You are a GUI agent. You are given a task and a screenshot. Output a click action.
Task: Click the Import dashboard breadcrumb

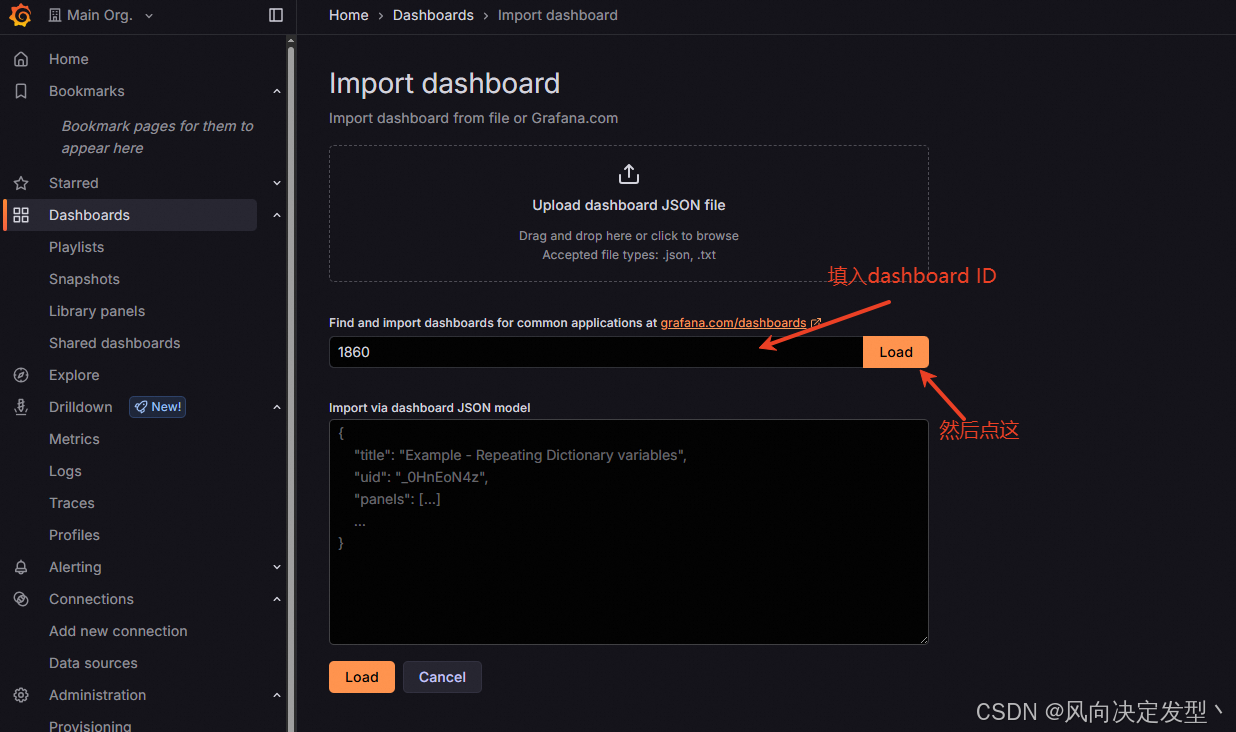click(558, 15)
